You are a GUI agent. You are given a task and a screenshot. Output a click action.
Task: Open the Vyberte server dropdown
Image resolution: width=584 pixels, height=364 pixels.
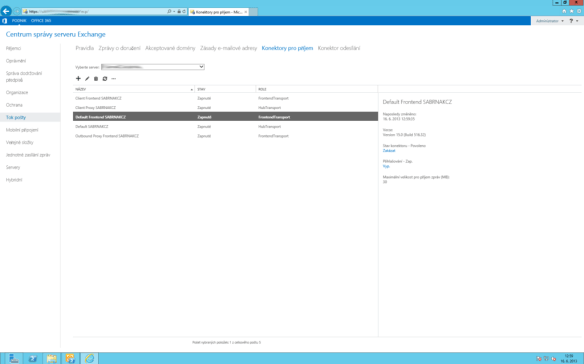click(153, 67)
